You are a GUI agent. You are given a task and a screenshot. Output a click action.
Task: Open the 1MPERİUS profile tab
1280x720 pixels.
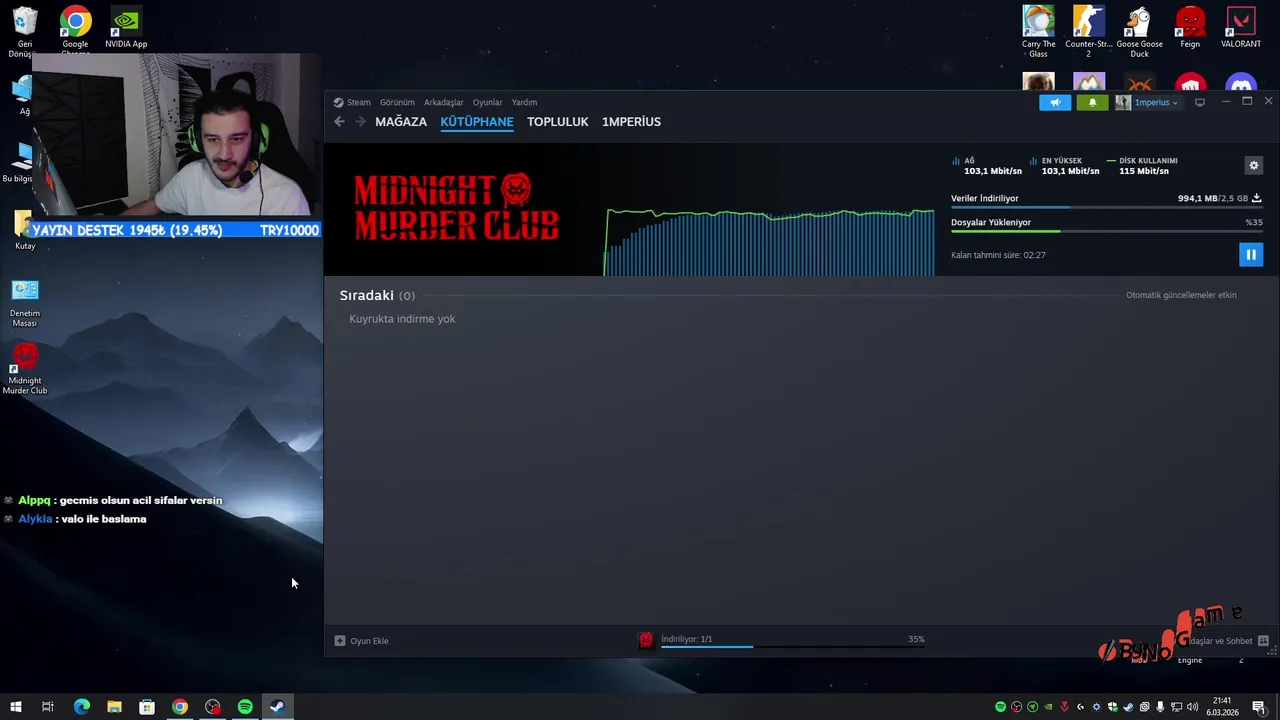pos(631,121)
